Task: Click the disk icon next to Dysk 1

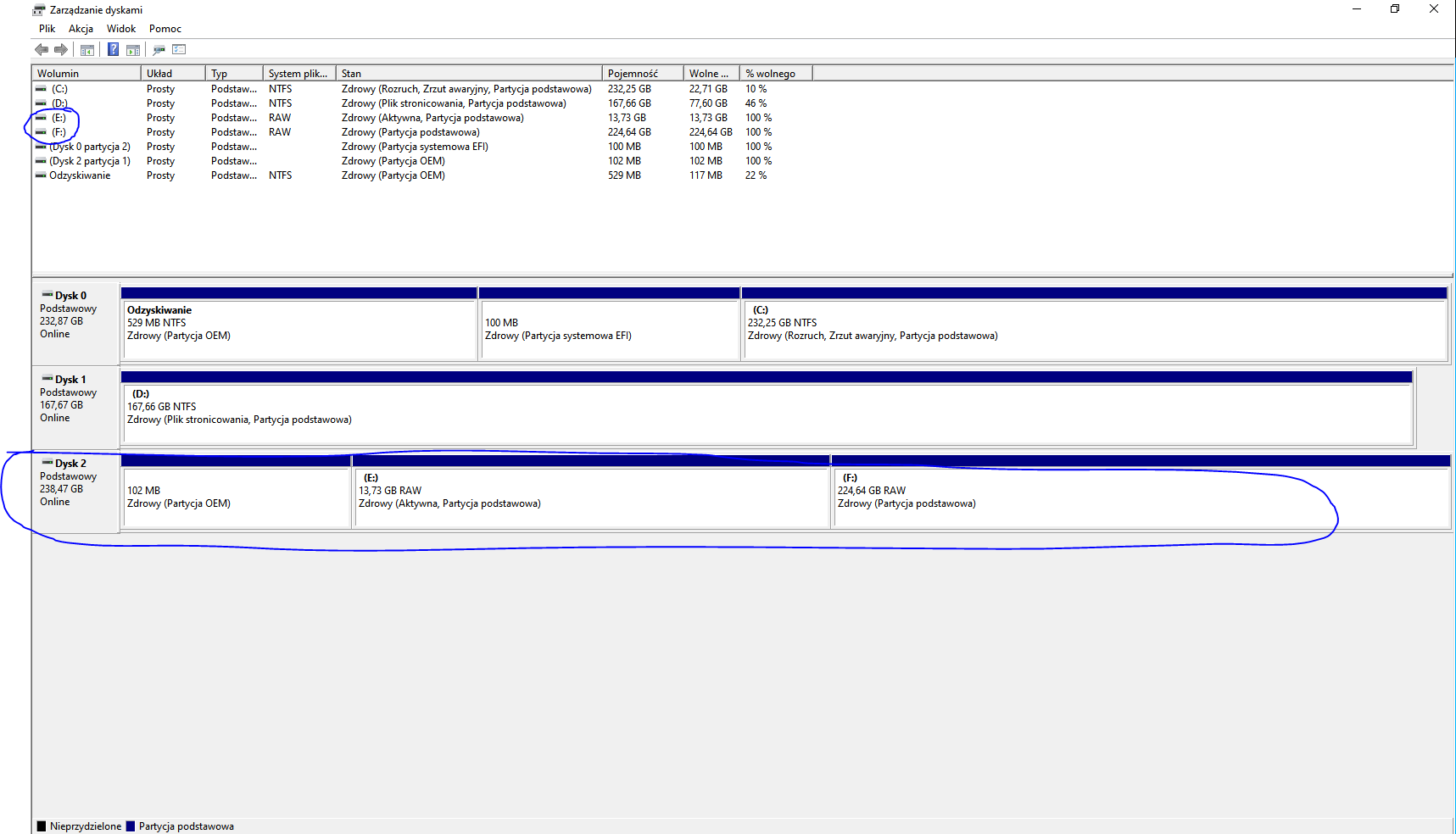Action: pyautogui.click(x=47, y=379)
